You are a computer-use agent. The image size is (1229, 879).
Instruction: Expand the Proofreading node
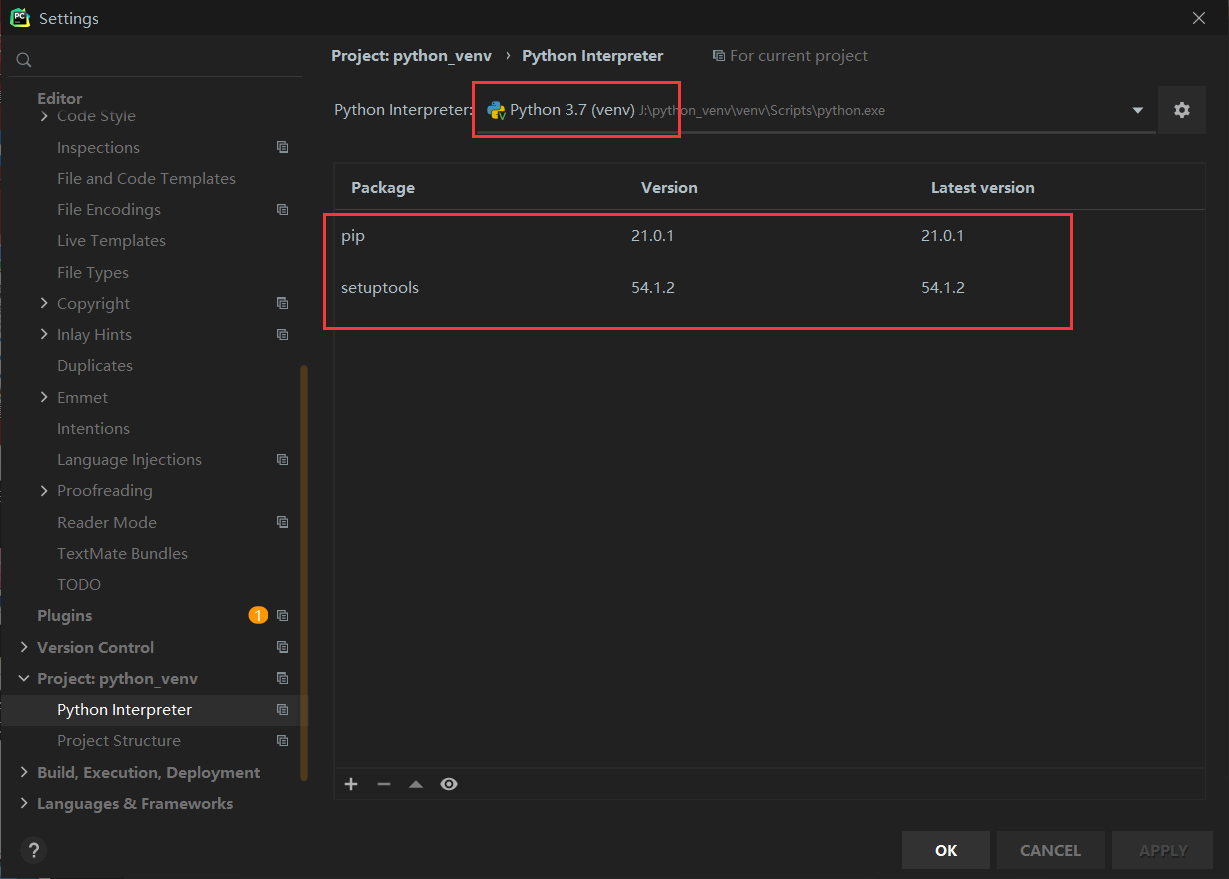[x=44, y=490]
